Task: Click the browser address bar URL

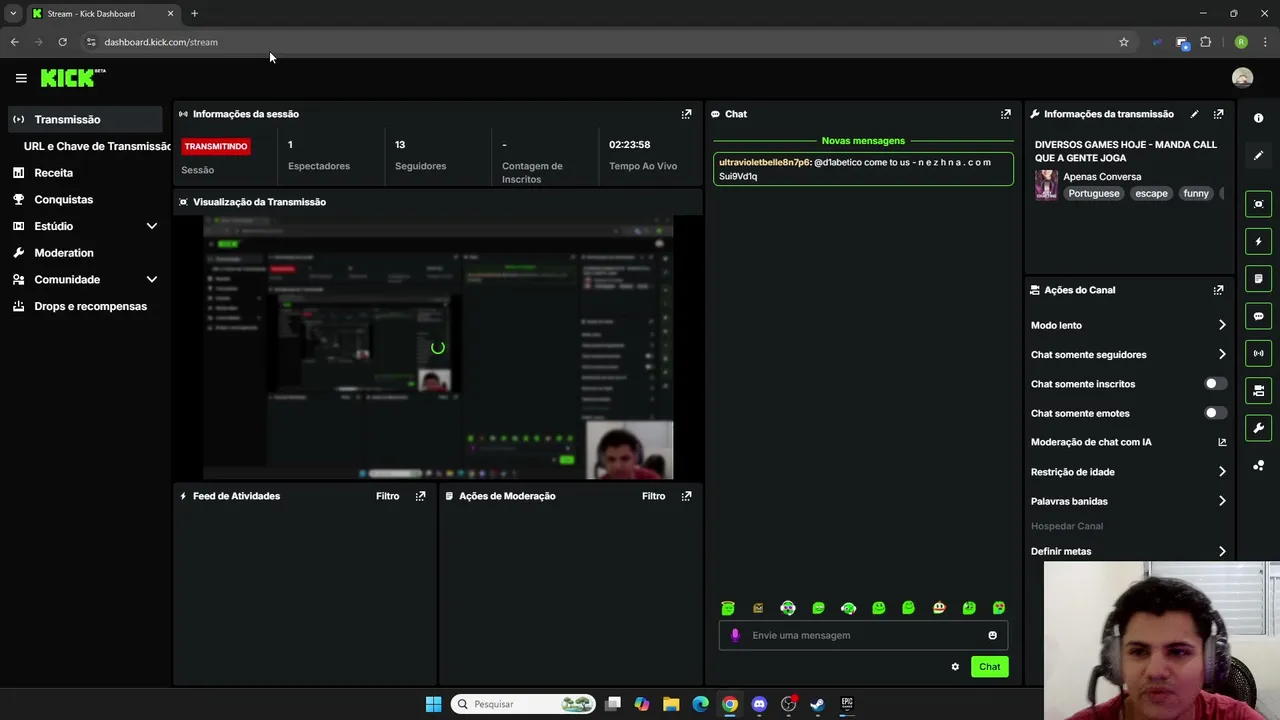Action: (161, 42)
